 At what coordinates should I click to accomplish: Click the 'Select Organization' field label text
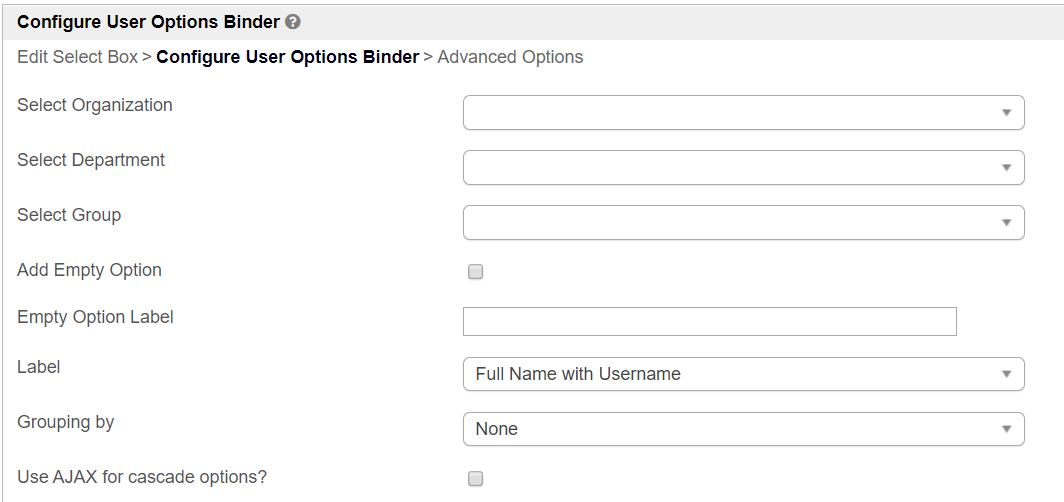[95, 105]
